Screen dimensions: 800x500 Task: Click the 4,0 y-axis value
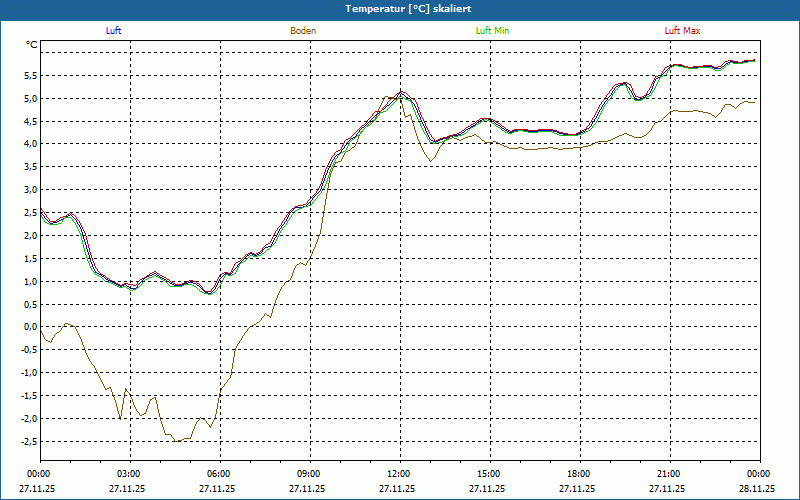pos(31,144)
